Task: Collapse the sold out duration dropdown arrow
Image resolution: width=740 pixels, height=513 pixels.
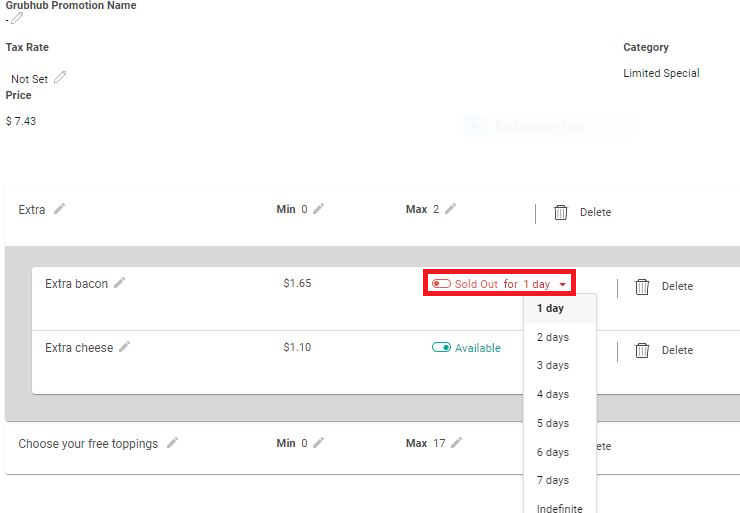Action: [x=563, y=285]
